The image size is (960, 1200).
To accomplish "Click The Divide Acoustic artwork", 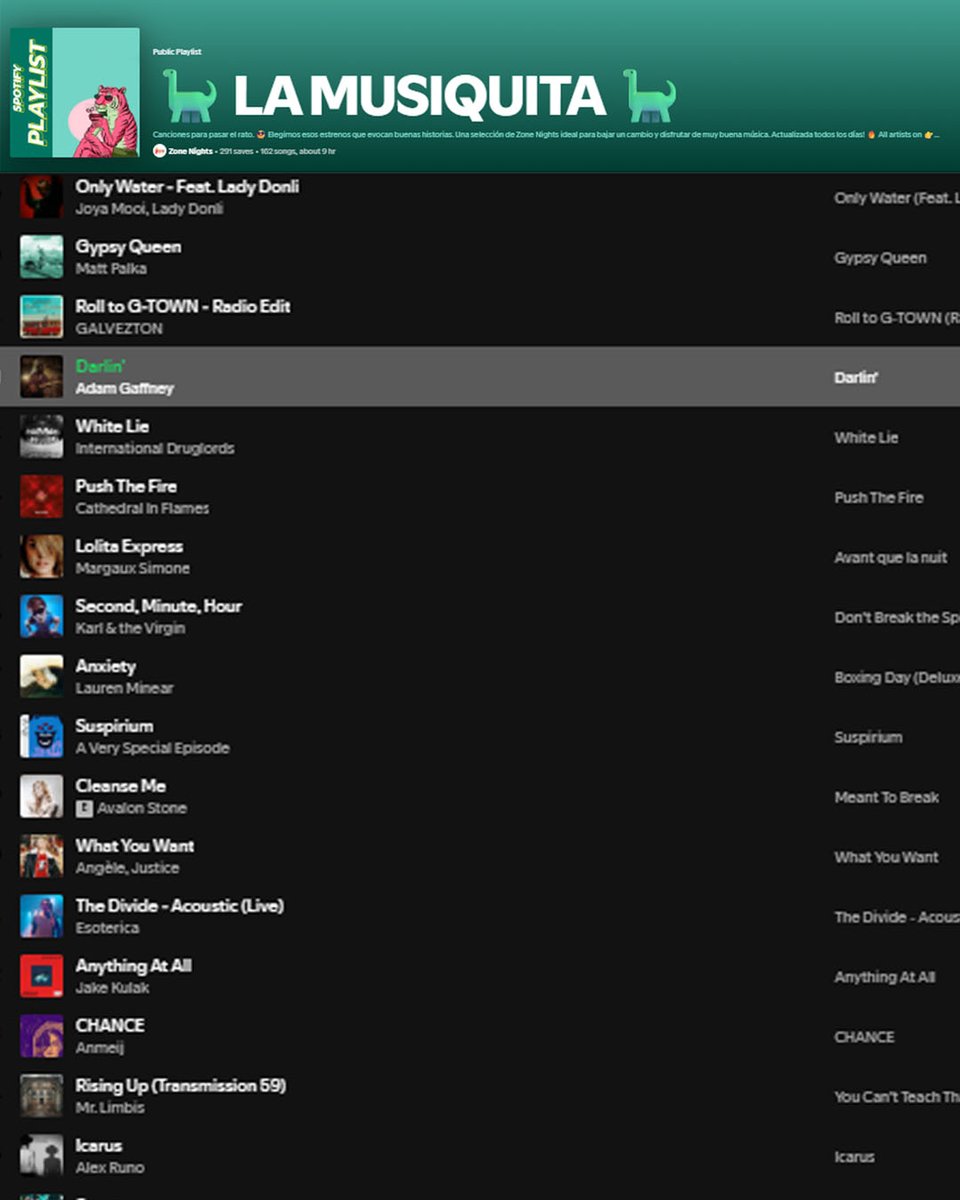I will [41, 917].
